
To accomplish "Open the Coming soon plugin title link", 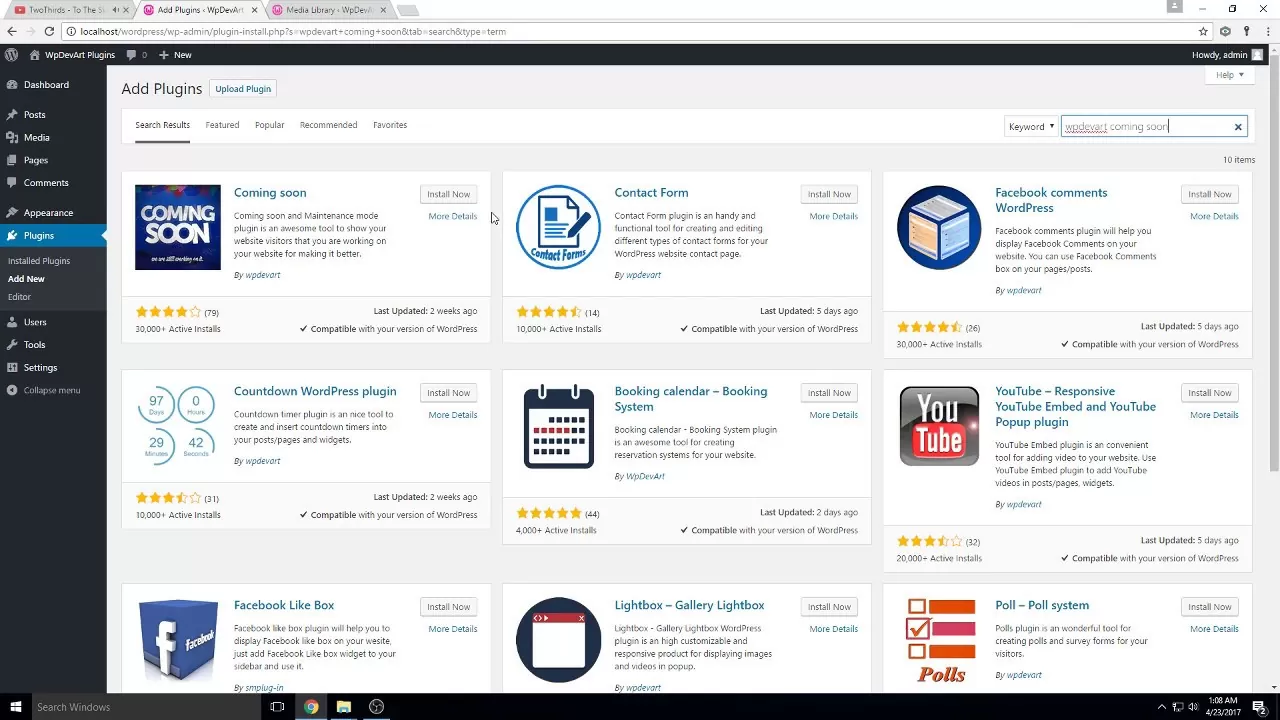I will pos(270,193).
